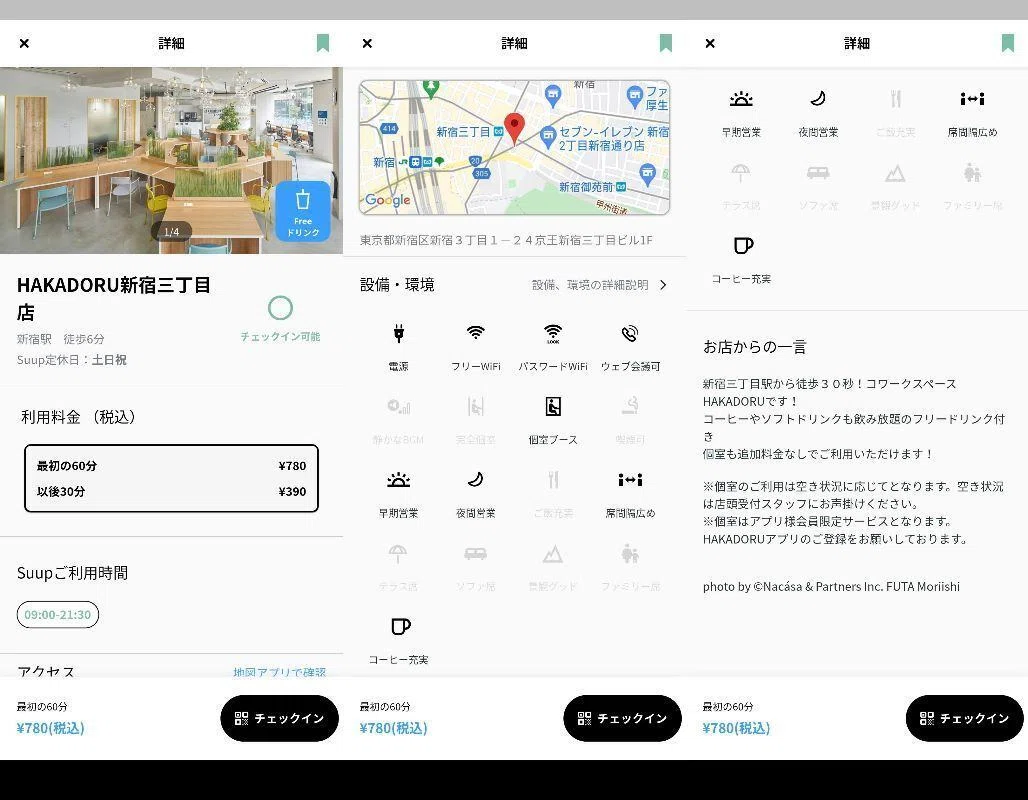Tap the 09:00-21:30 hours pill
This screenshot has height=800, width=1028.
(x=58, y=614)
